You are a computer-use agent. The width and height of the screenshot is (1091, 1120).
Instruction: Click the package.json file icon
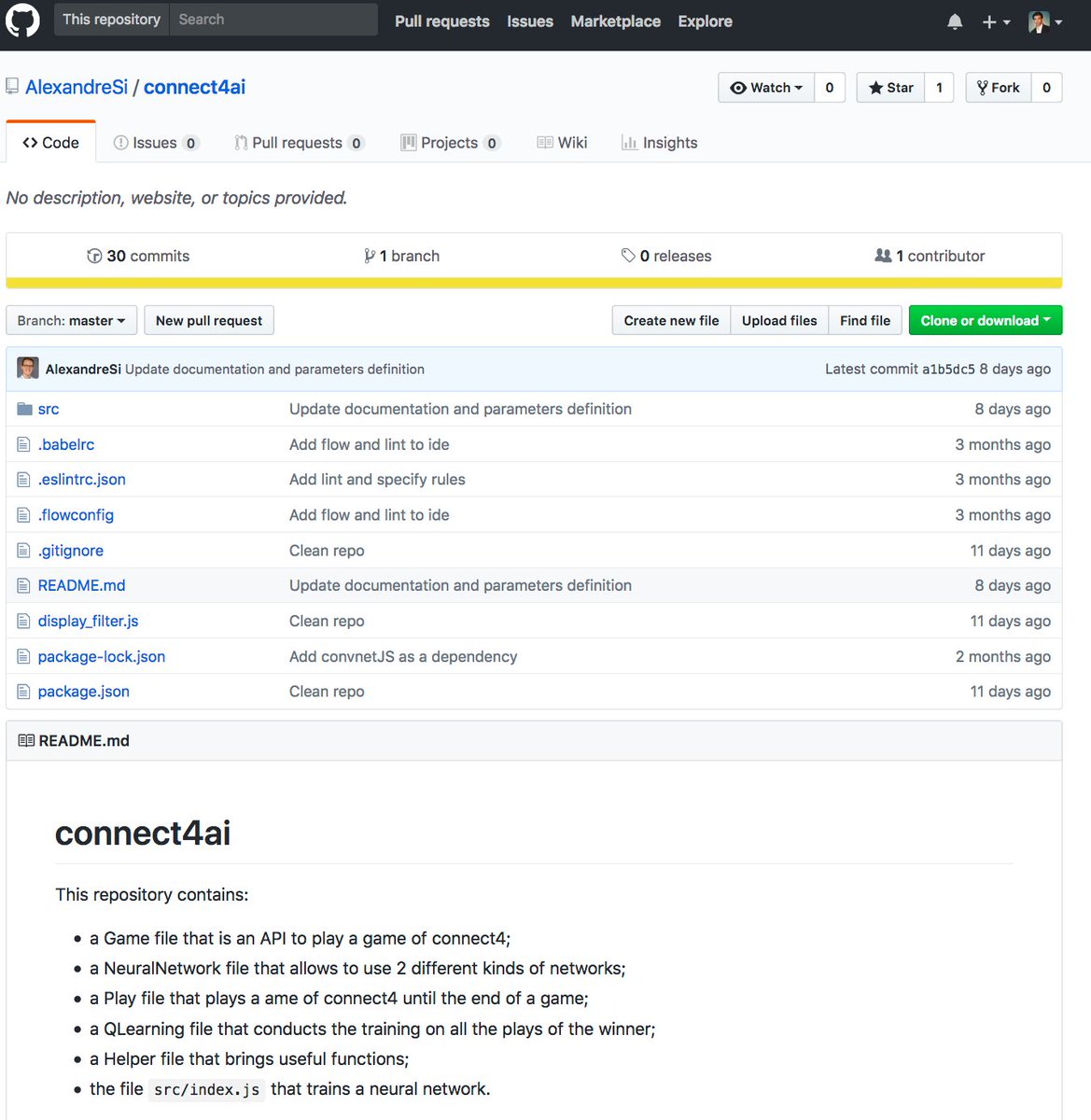point(24,692)
